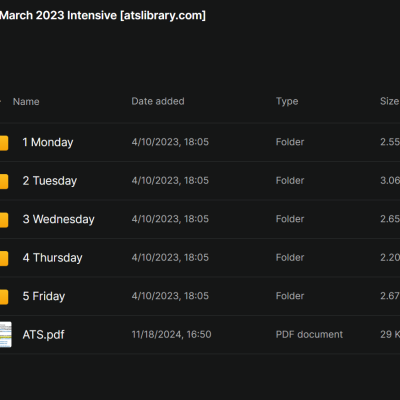The width and height of the screenshot is (400, 400).
Task: Click the 2.20 size value for 4 Thursday
Action: pos(390,257)
